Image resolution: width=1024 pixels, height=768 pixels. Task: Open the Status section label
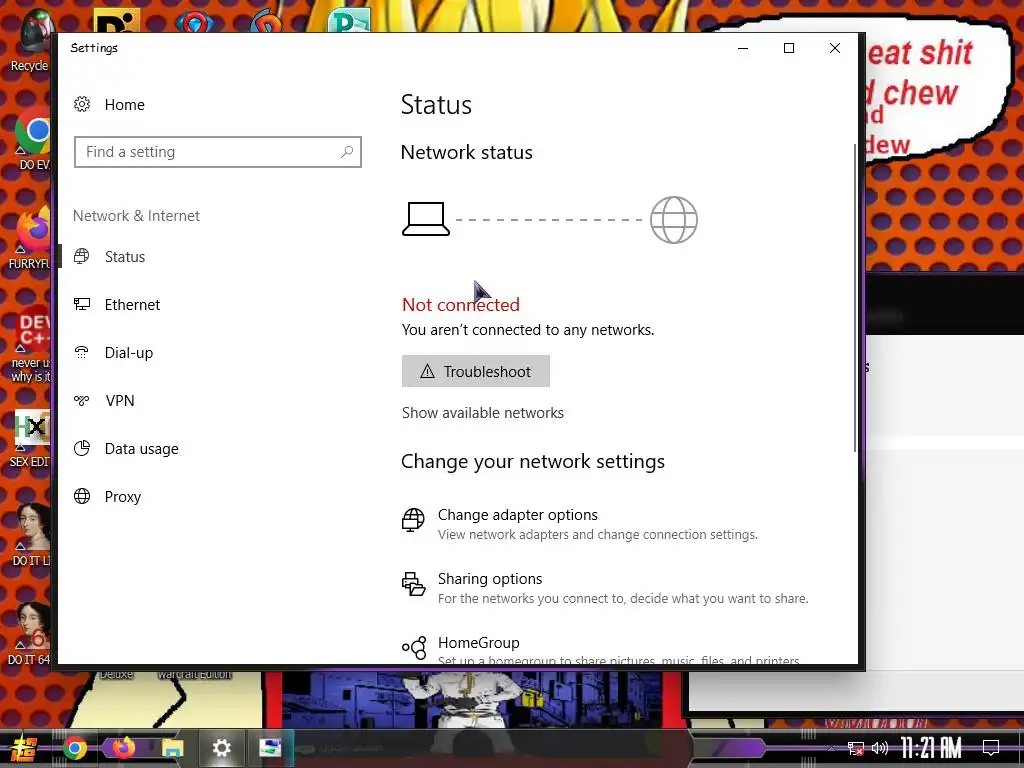pos(125,257)
